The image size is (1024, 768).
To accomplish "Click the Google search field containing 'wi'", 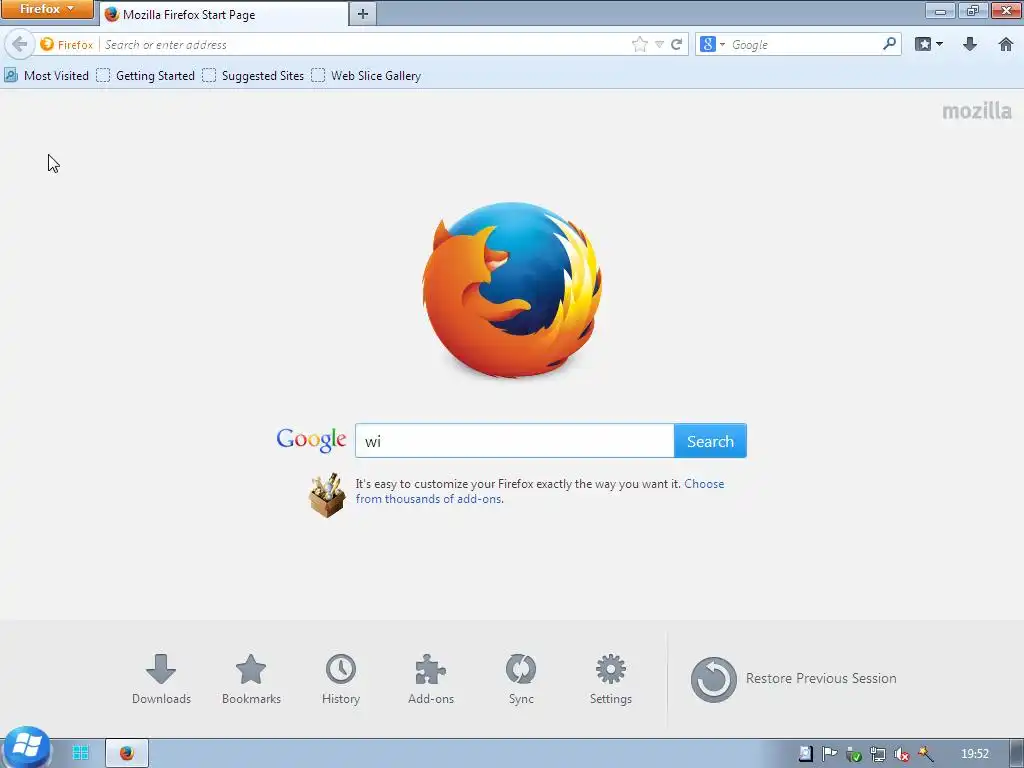I will pyautogui.click(x=515, y=441).
